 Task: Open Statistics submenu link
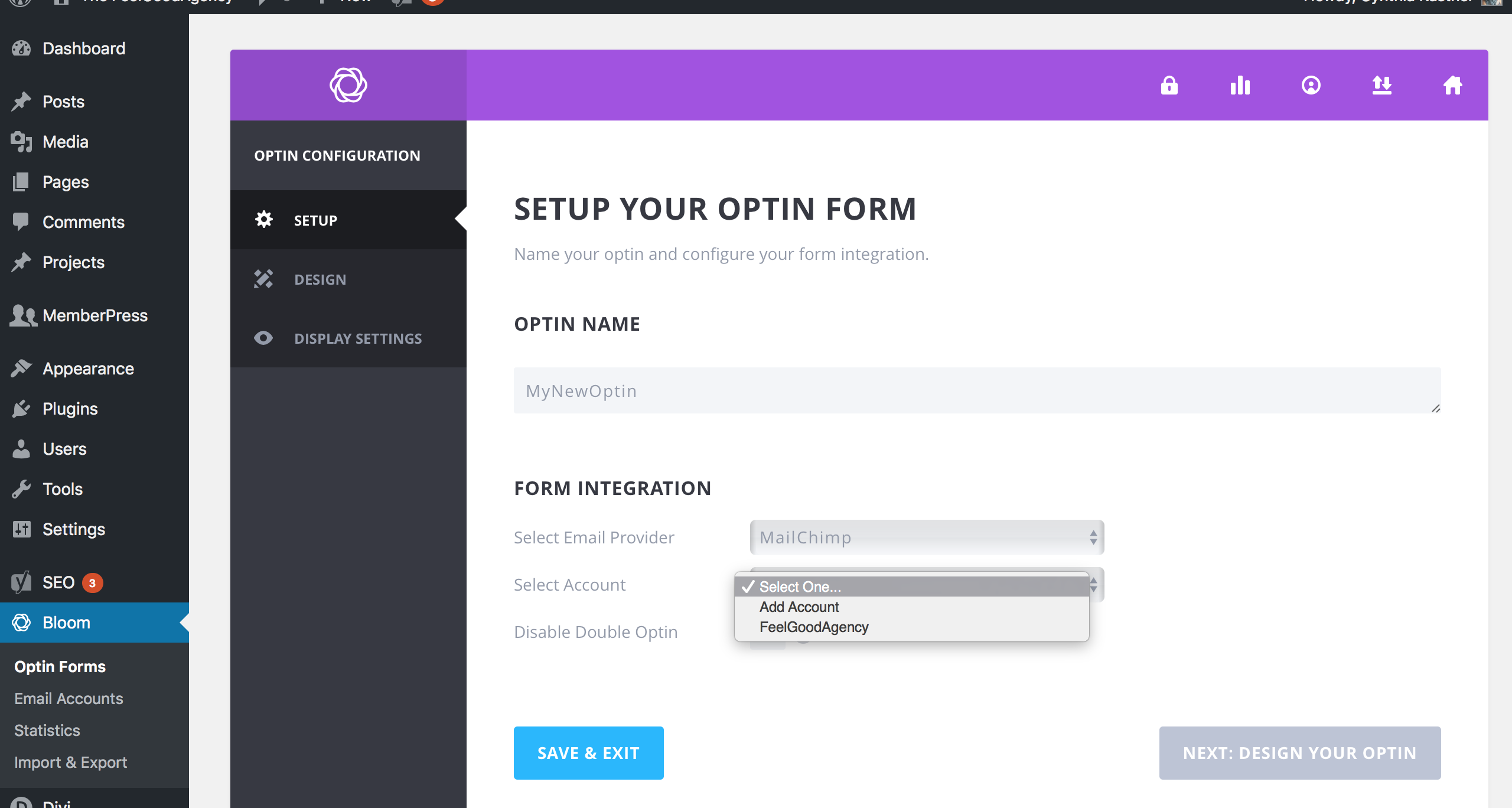(x=47, y=730)
